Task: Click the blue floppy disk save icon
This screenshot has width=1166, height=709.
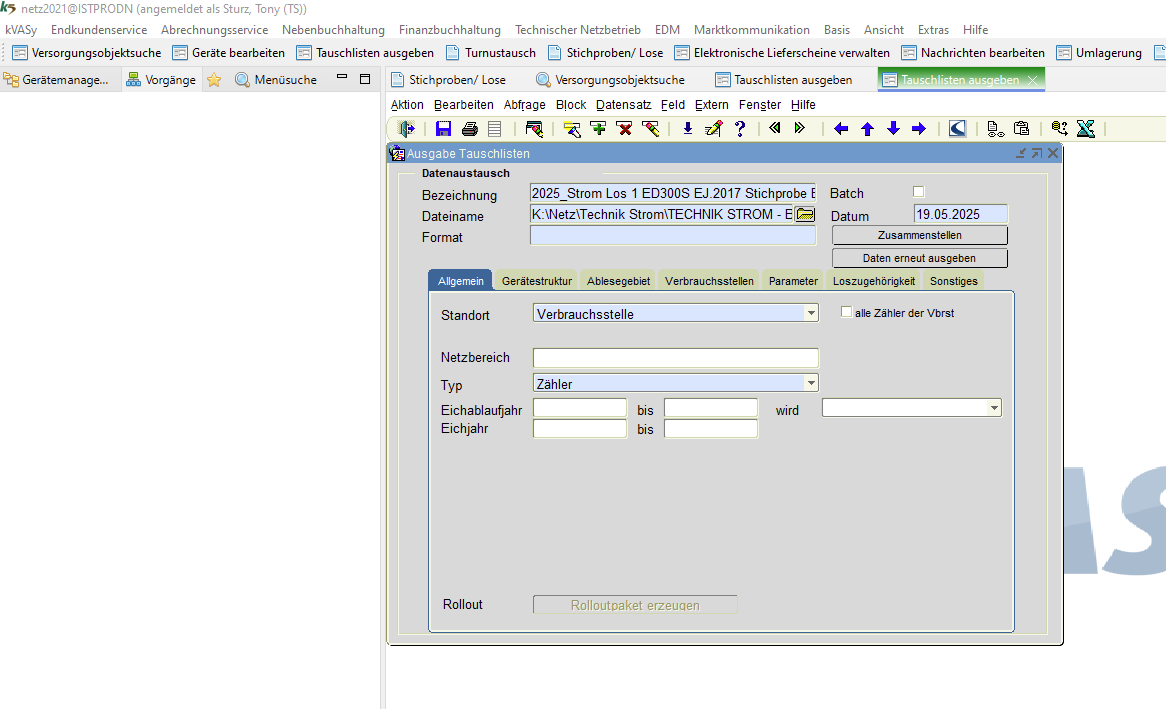Action: 444,128
